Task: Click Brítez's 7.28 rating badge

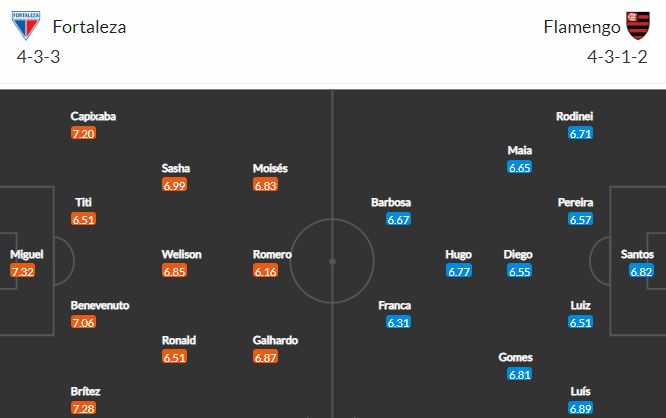Action: click(83, 408)
